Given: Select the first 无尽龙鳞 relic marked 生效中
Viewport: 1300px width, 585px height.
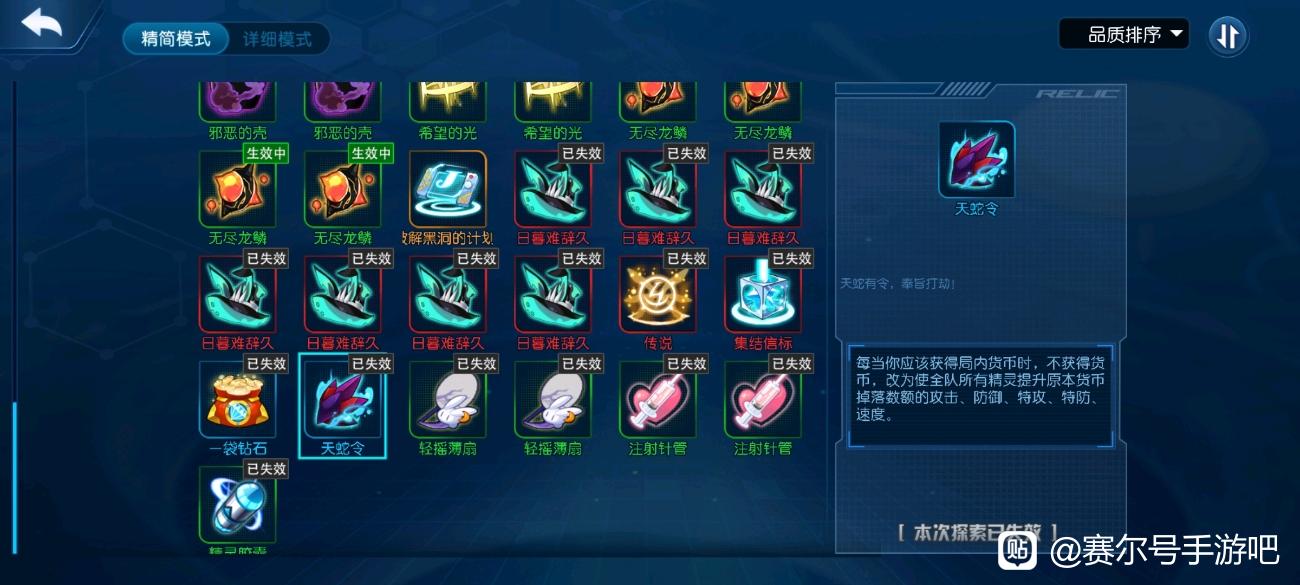Looking at the screenshot, I should (x=237, y=188).
